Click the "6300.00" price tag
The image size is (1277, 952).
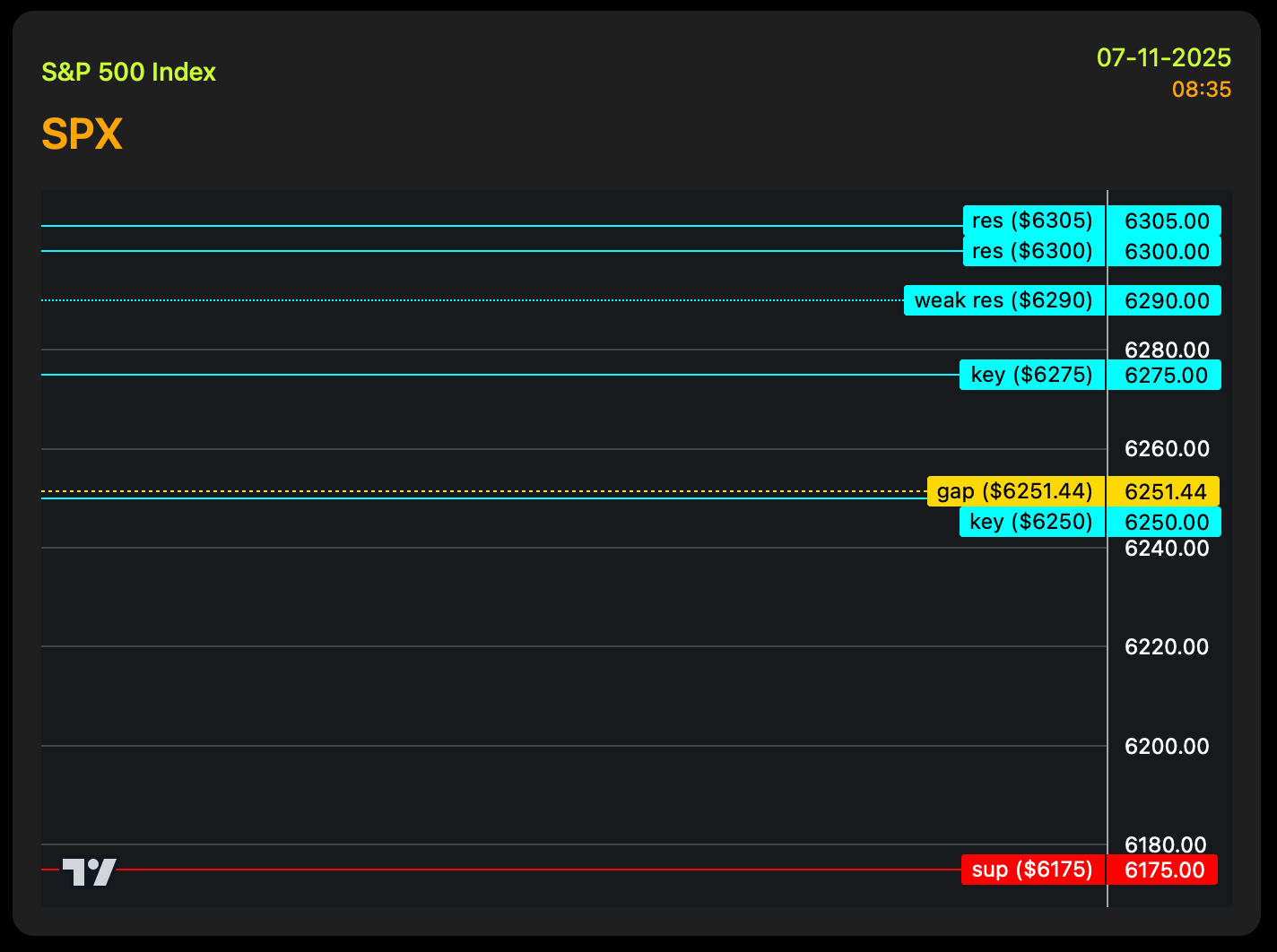click(x=1165, y=251)
